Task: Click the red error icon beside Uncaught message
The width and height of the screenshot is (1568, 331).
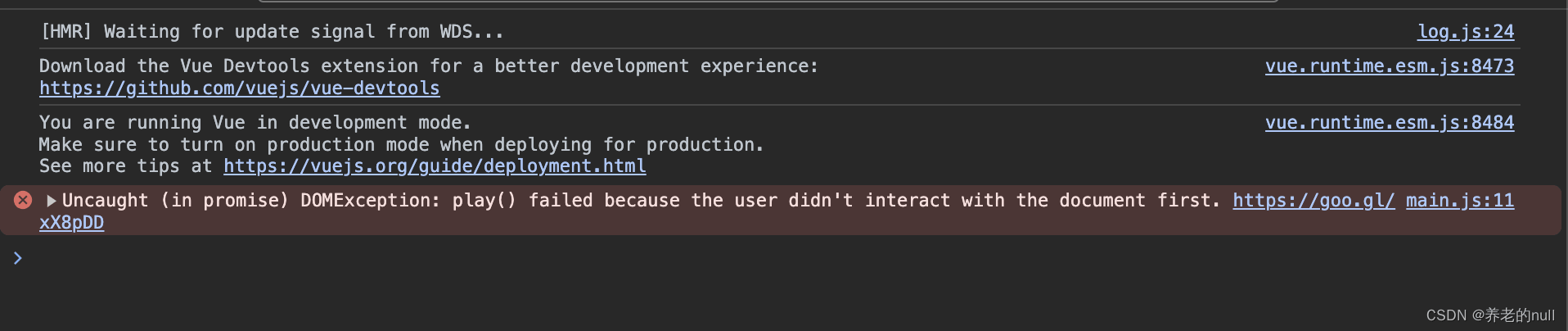Action: coord(23,200)
